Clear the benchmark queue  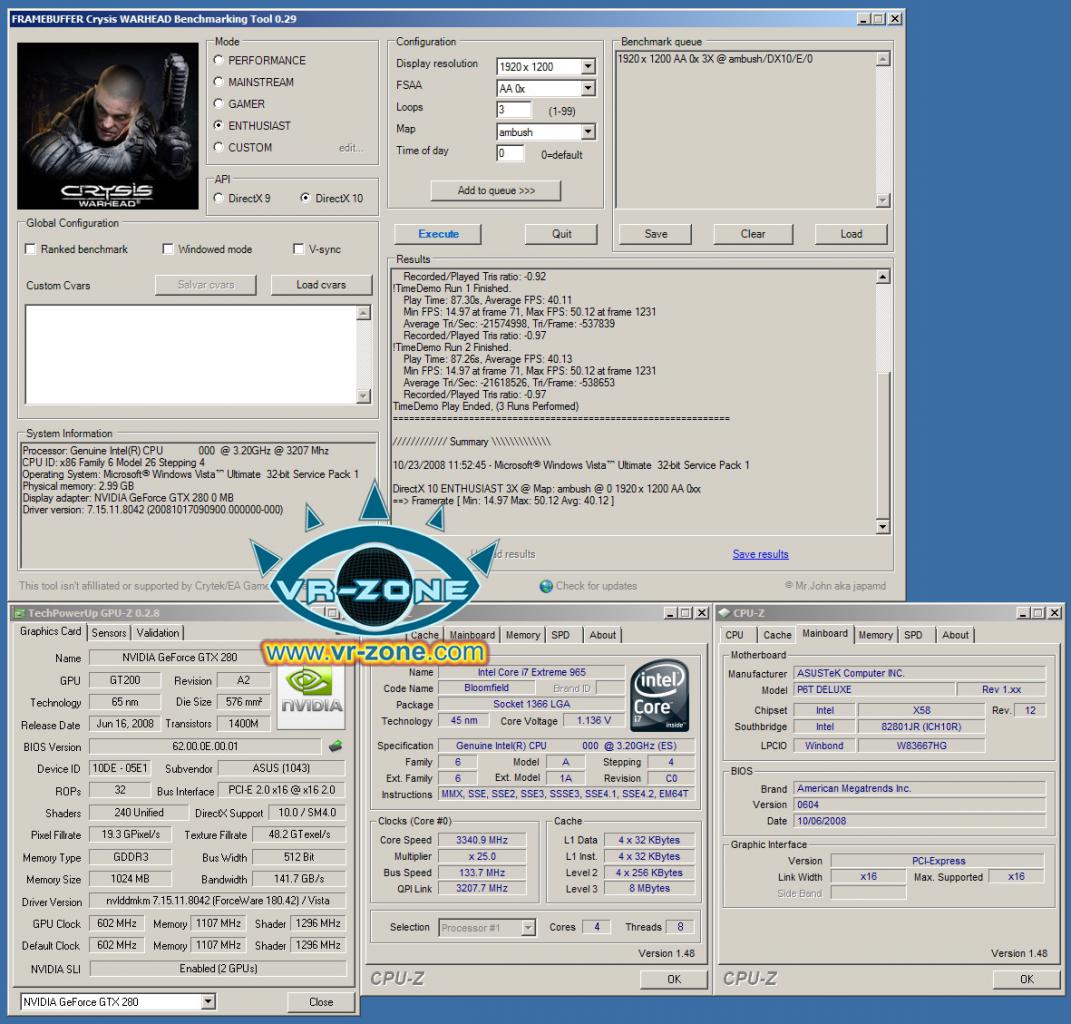753,234
